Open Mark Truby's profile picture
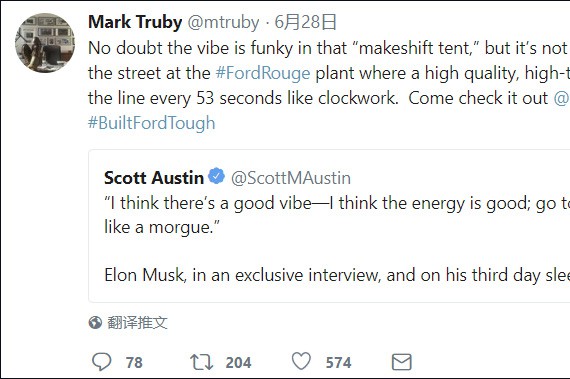Viewport: 570px width, 379px height. tap(45, 43)
